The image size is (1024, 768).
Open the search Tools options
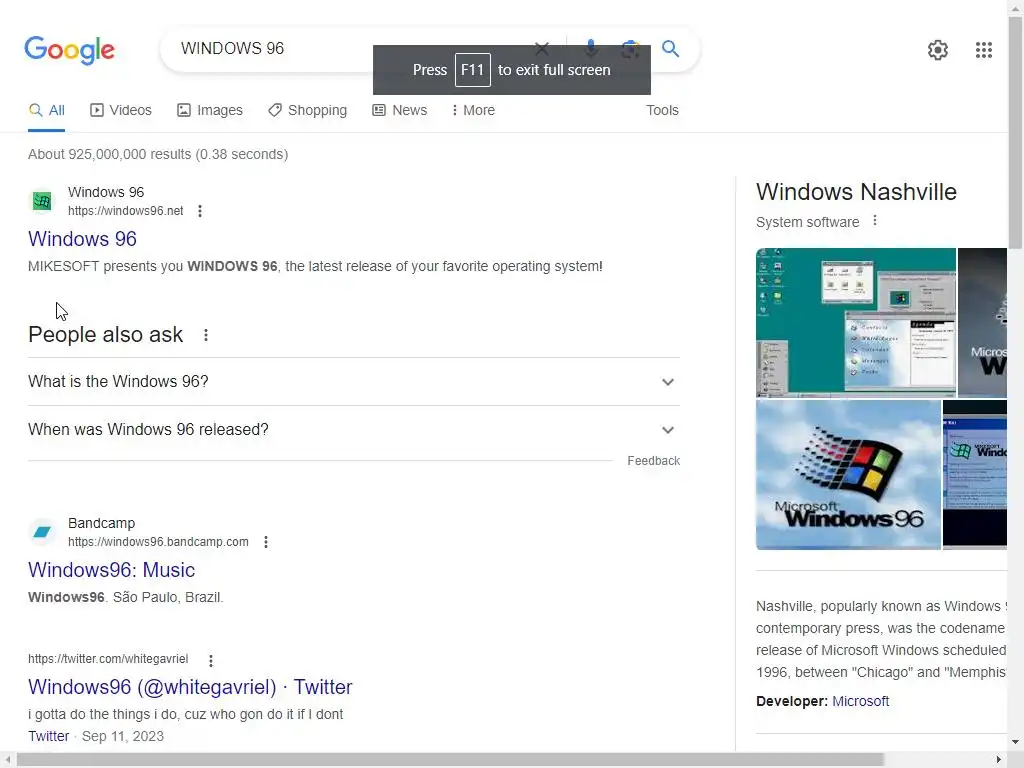(x=662, y=110)
